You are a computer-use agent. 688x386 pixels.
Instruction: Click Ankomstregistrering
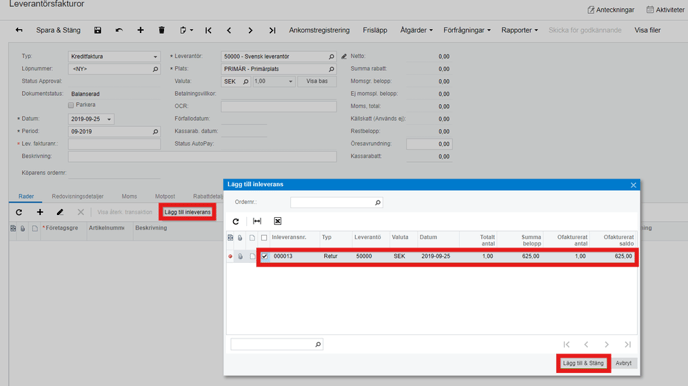319,30
